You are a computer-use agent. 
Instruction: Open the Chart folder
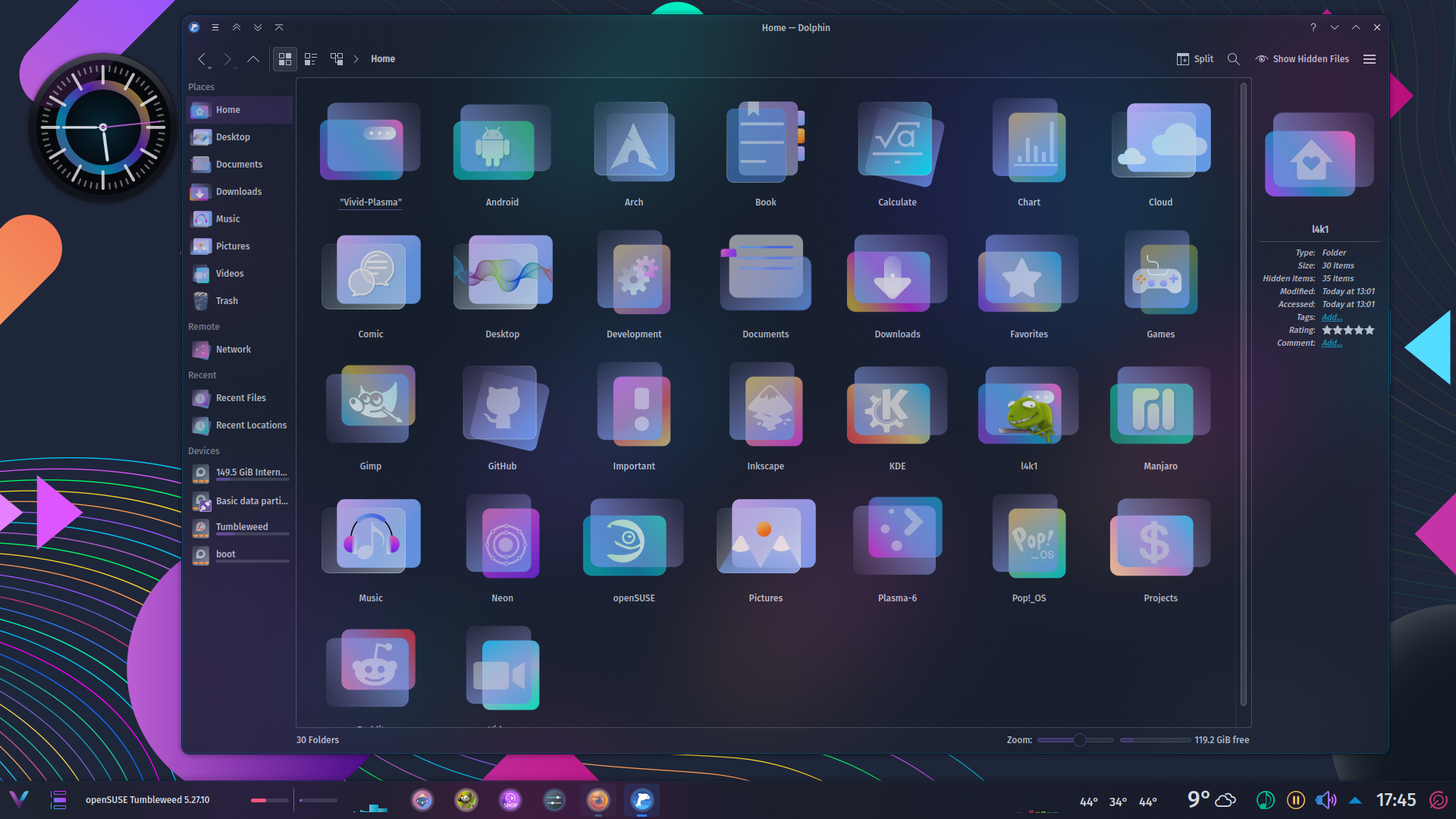pos(1029,155)
